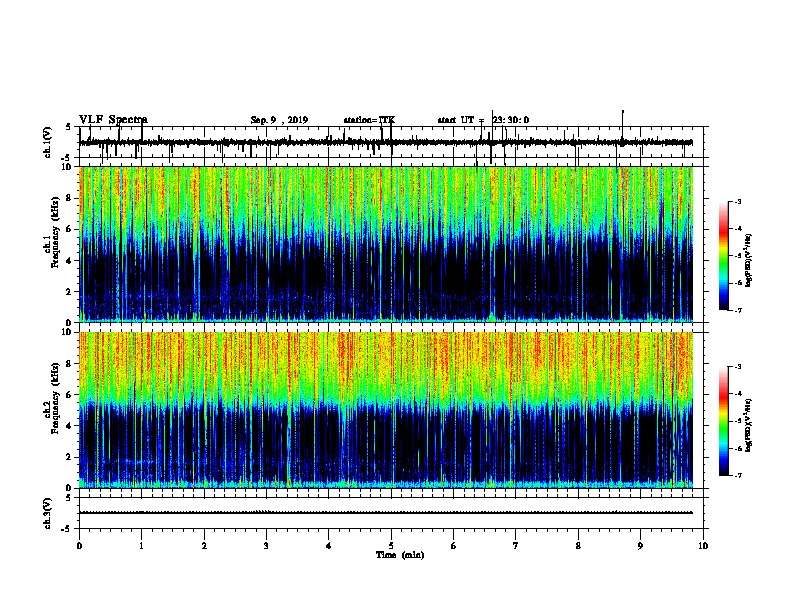Click the "-5" tick on ch.3 voltage axis
This screenshot has width=792, height=612.
click(67, 529)
